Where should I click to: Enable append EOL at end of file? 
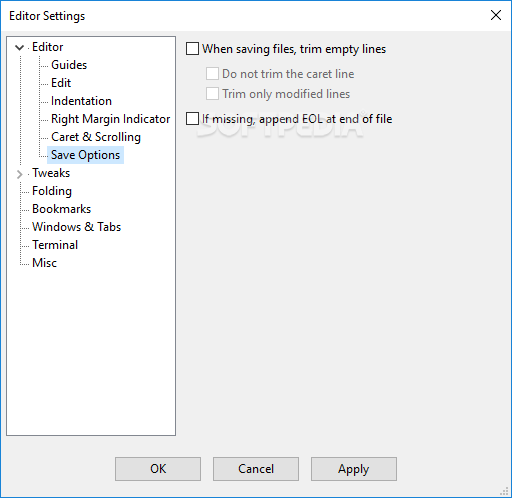pyautogui.click(x=192, y=119)
